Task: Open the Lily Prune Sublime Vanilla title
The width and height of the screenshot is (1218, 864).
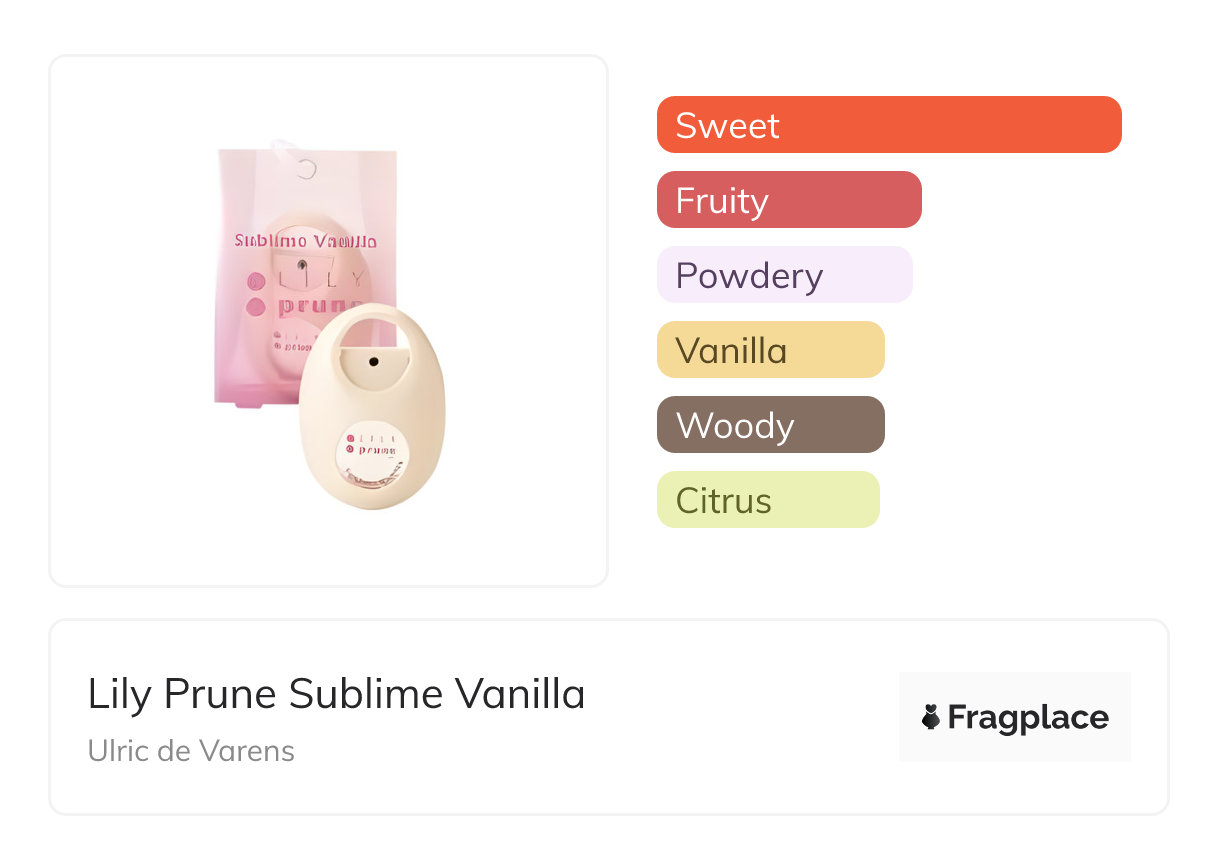Action: [336, 694]
